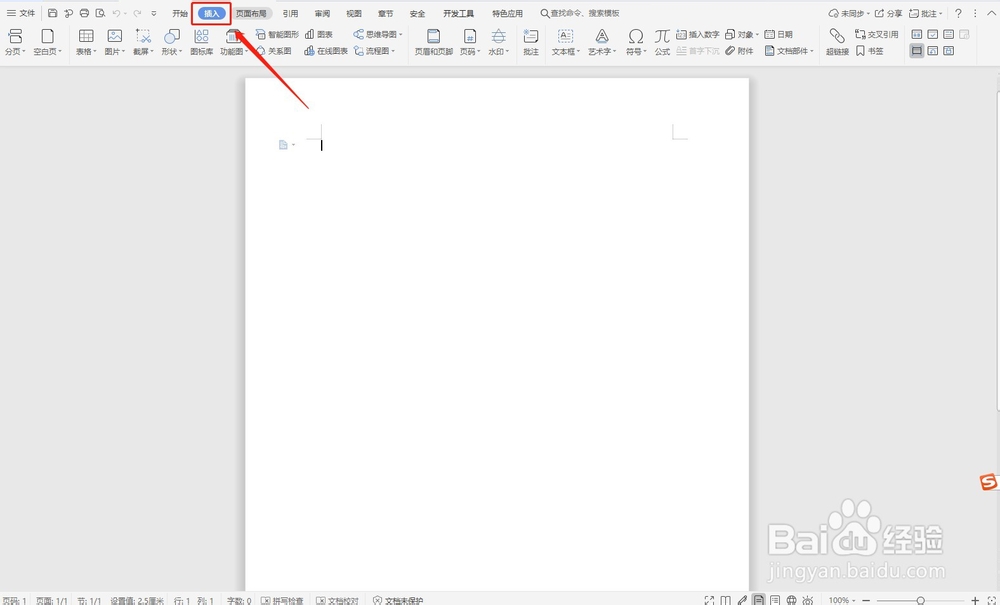Switch to the Page Layout (页面布局) tab

point(251,13)
